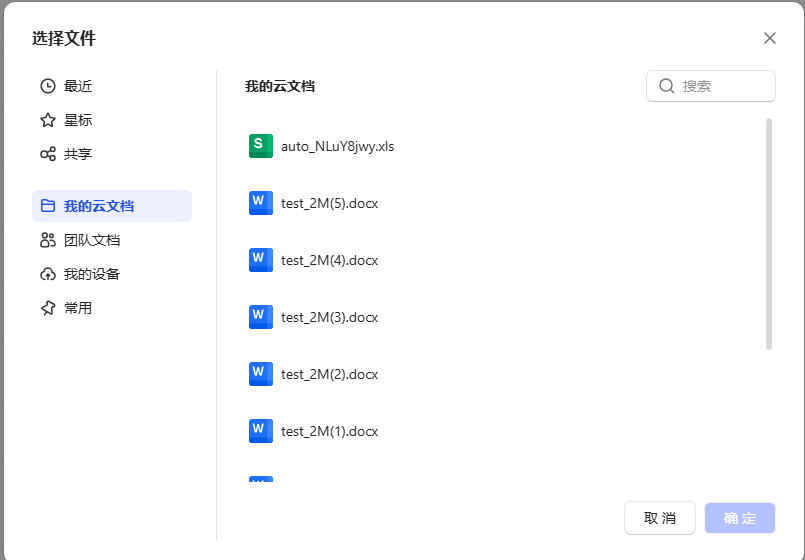Screen dimensions: 805x560
Task: Click the cloud upload icon beside 我的设备
Action: coord(48,274)
